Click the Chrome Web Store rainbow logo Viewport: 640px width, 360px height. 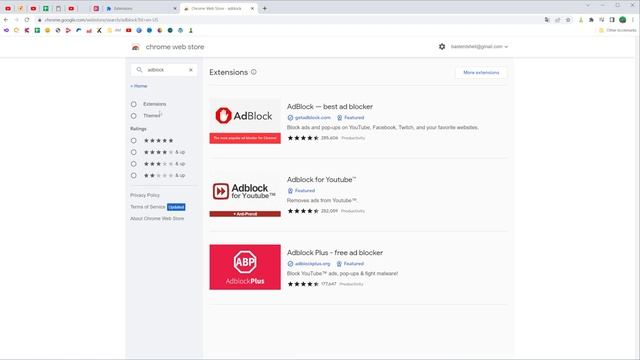coord(136,47)
